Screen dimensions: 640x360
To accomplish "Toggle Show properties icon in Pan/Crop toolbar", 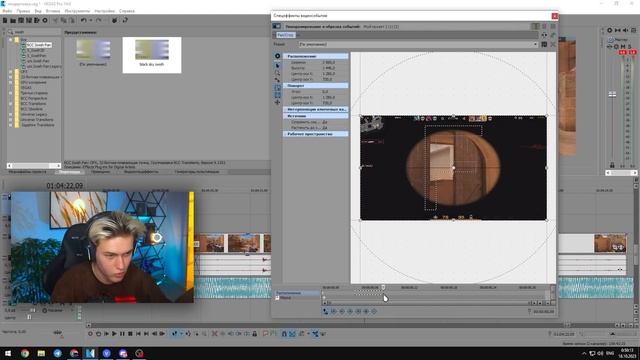I will pyautogui.click(x=278, y=56).
